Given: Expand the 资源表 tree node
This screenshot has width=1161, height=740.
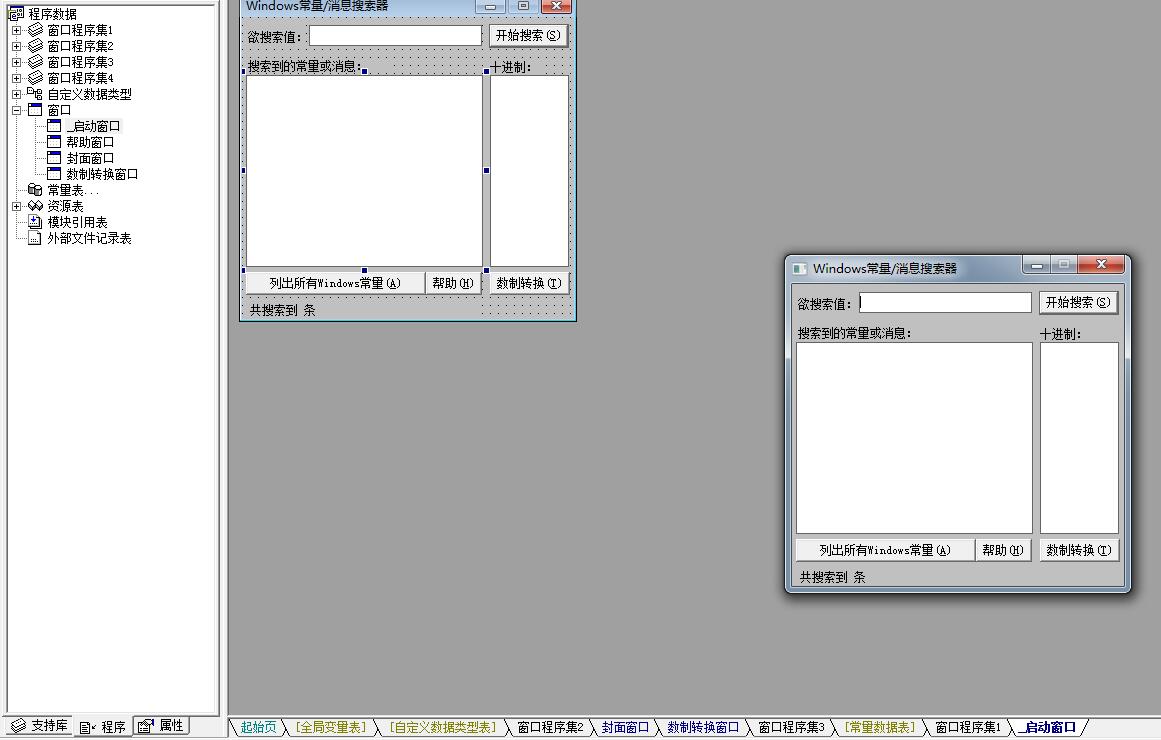Looking at the screenshot, I should [x=17, y=206].
